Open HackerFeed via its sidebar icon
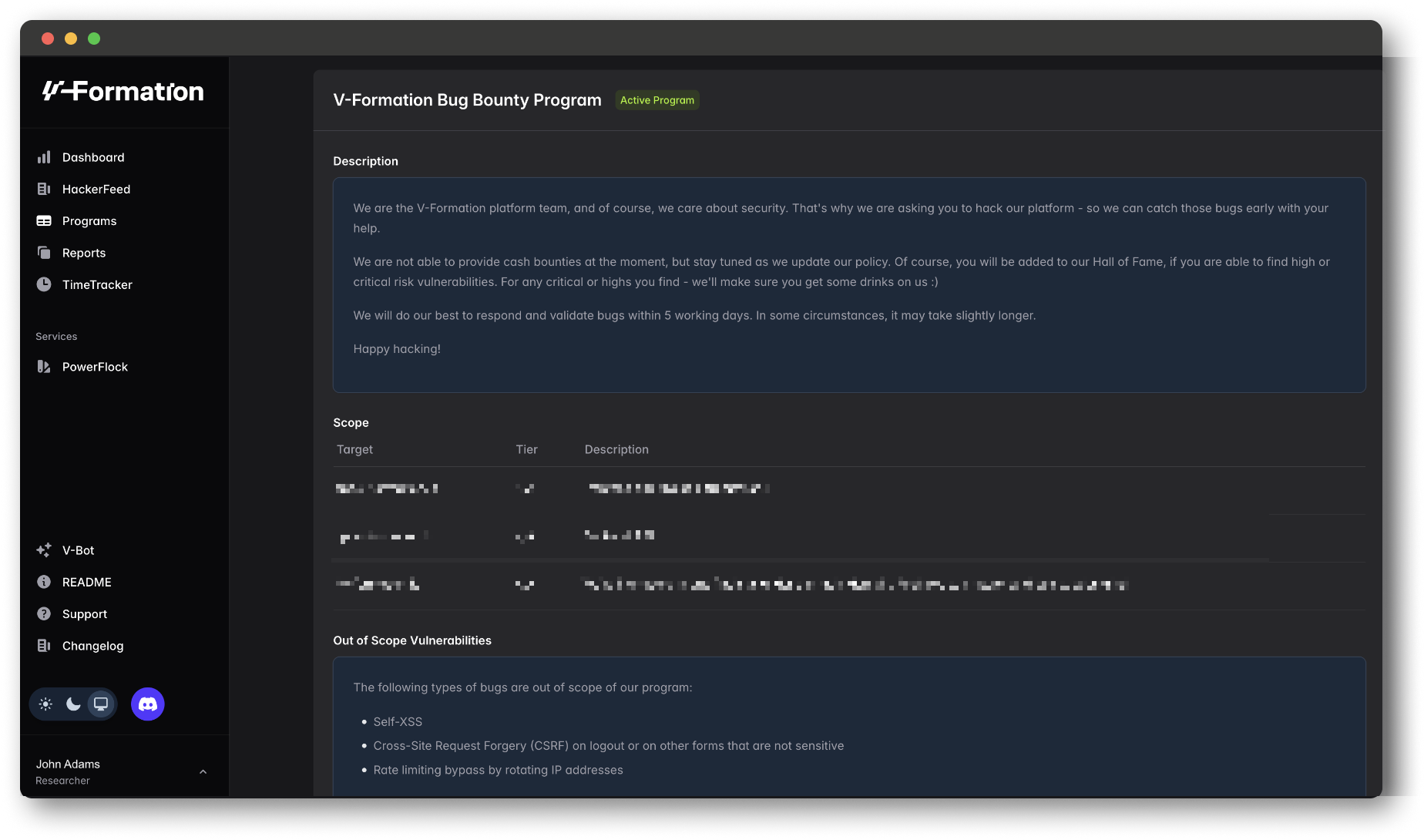Image resolution: width=1424 pixels, height=840 pixels. tap(44, 189)
